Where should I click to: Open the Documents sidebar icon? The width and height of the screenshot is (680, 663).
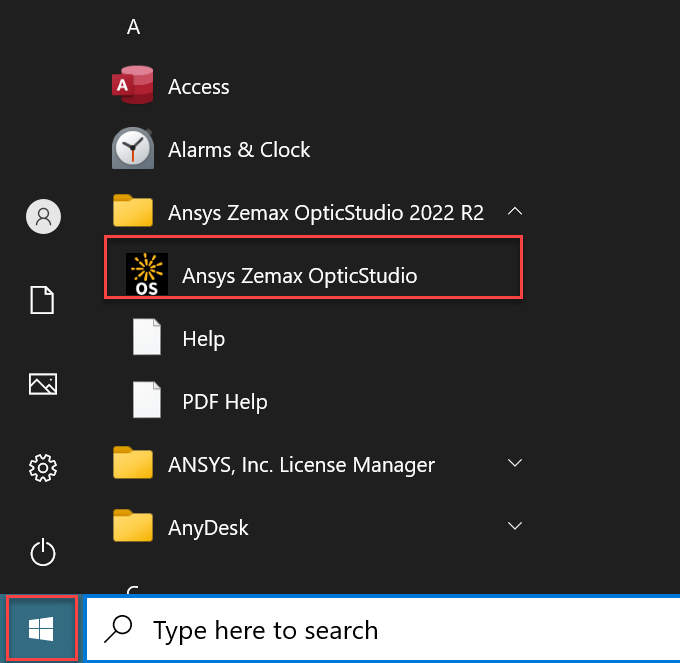[x=42, y=300]
